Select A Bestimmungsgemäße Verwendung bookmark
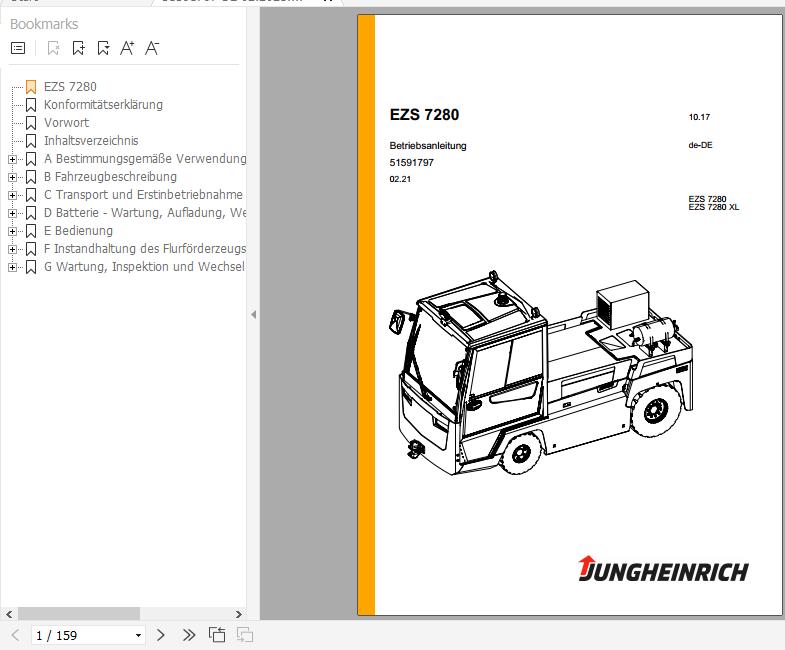Image resolution: width=785 pixels, height=650 pixels. coord(145,159)
